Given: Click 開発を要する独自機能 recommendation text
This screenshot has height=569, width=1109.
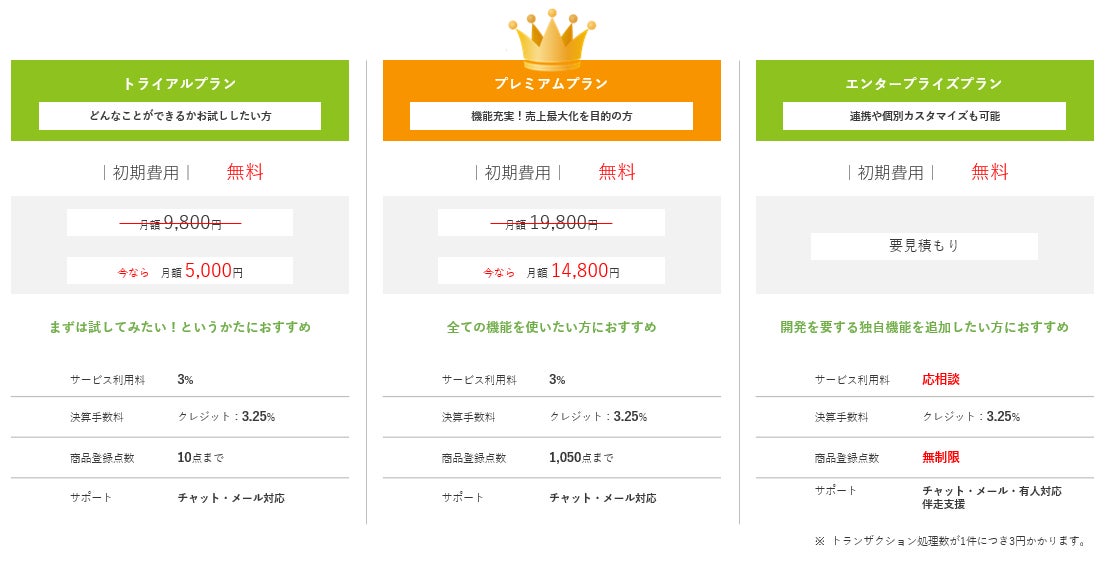Looking at the screenshot, I should tap(924, 327).
